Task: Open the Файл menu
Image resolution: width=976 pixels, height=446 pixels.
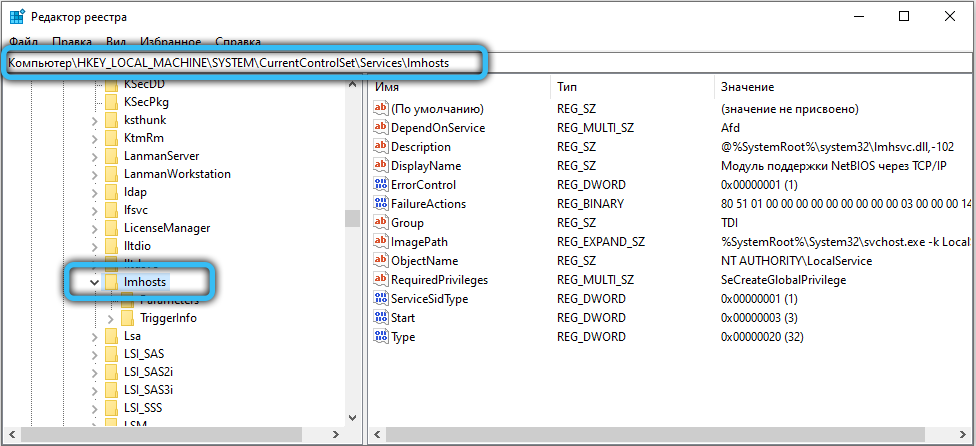Action: click(x=23, y=42)
